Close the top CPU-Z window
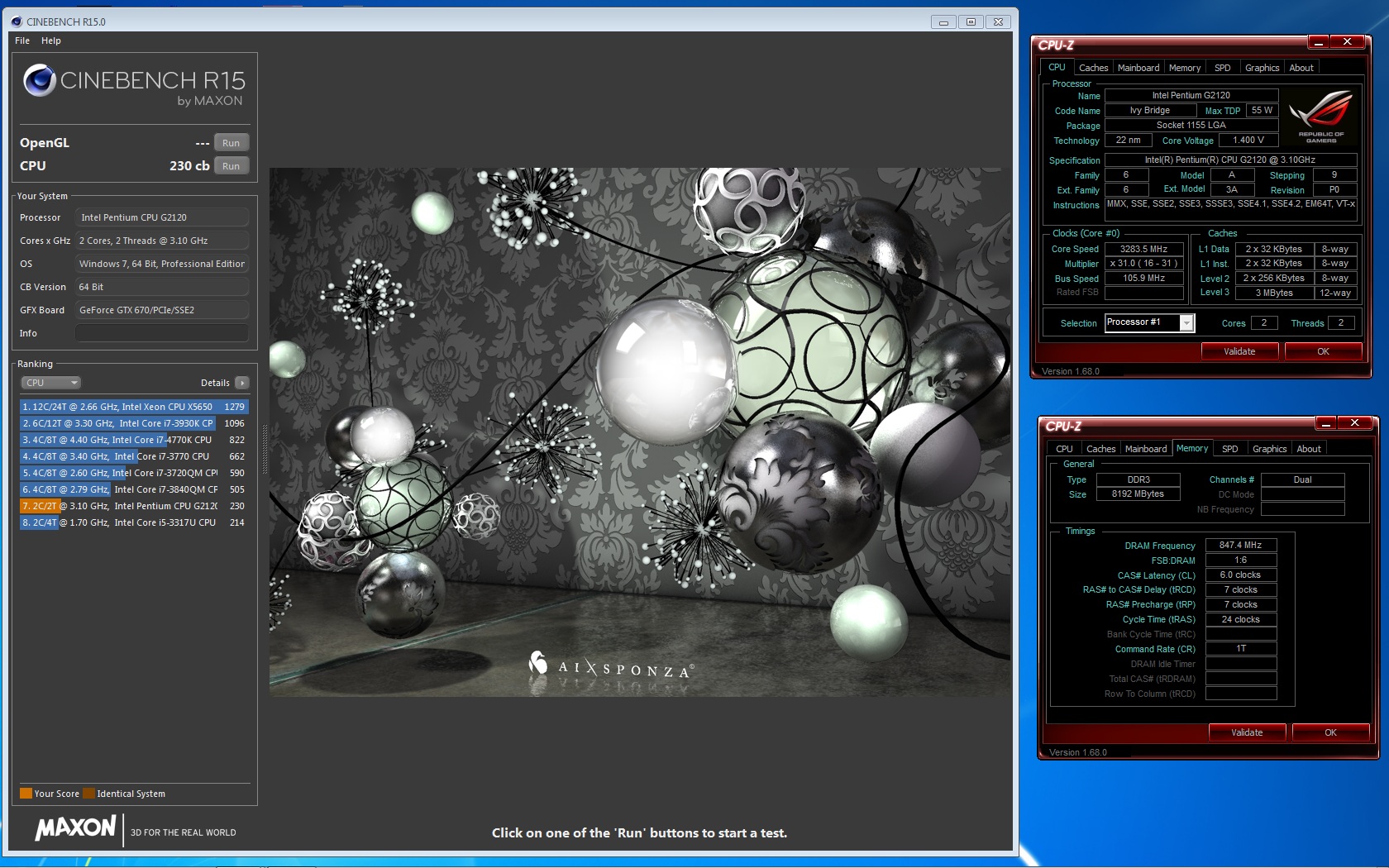This screenshot has height=868, width=1389. click(1348, 41)
